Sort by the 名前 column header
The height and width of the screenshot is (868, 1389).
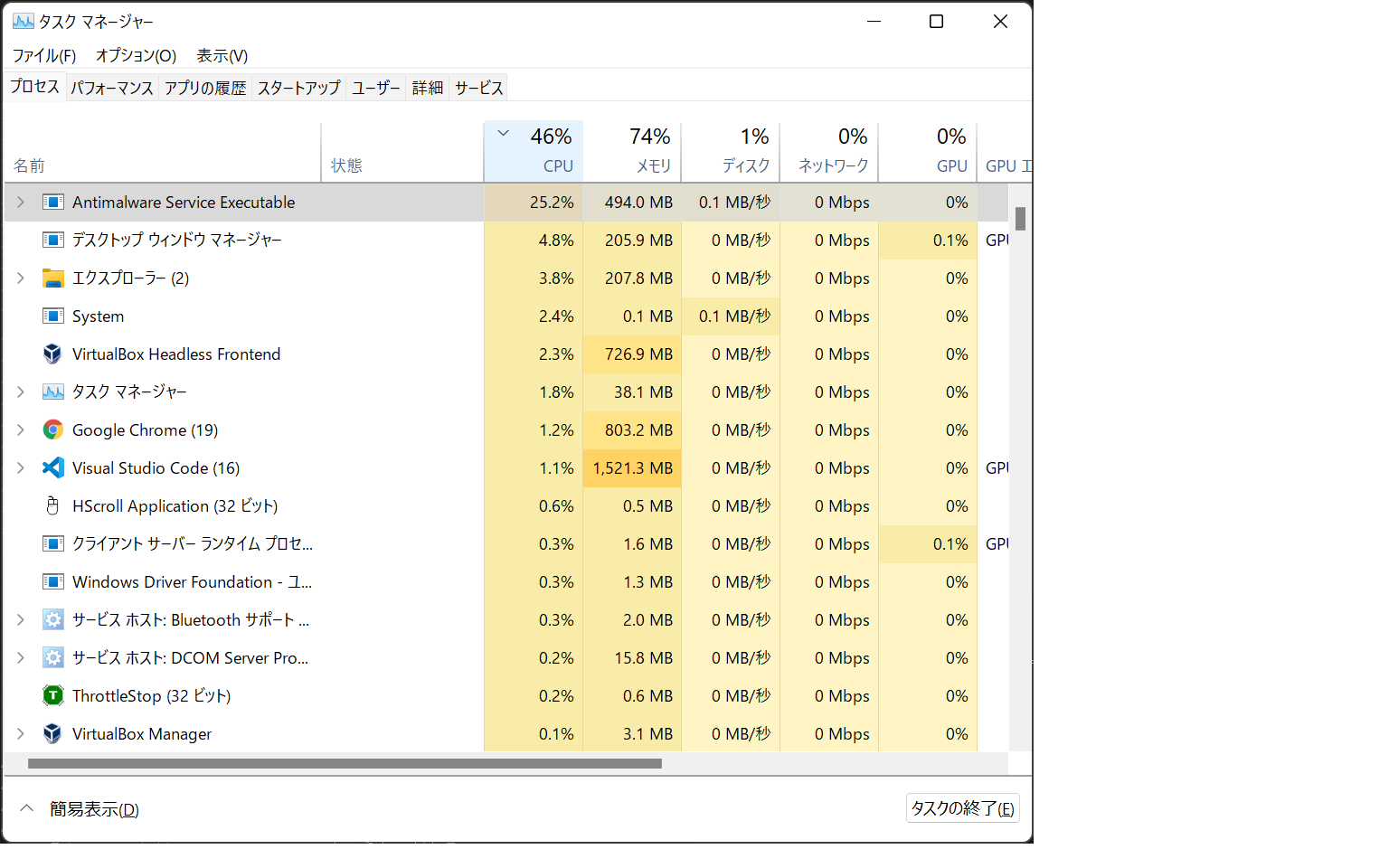pos(163,151)
